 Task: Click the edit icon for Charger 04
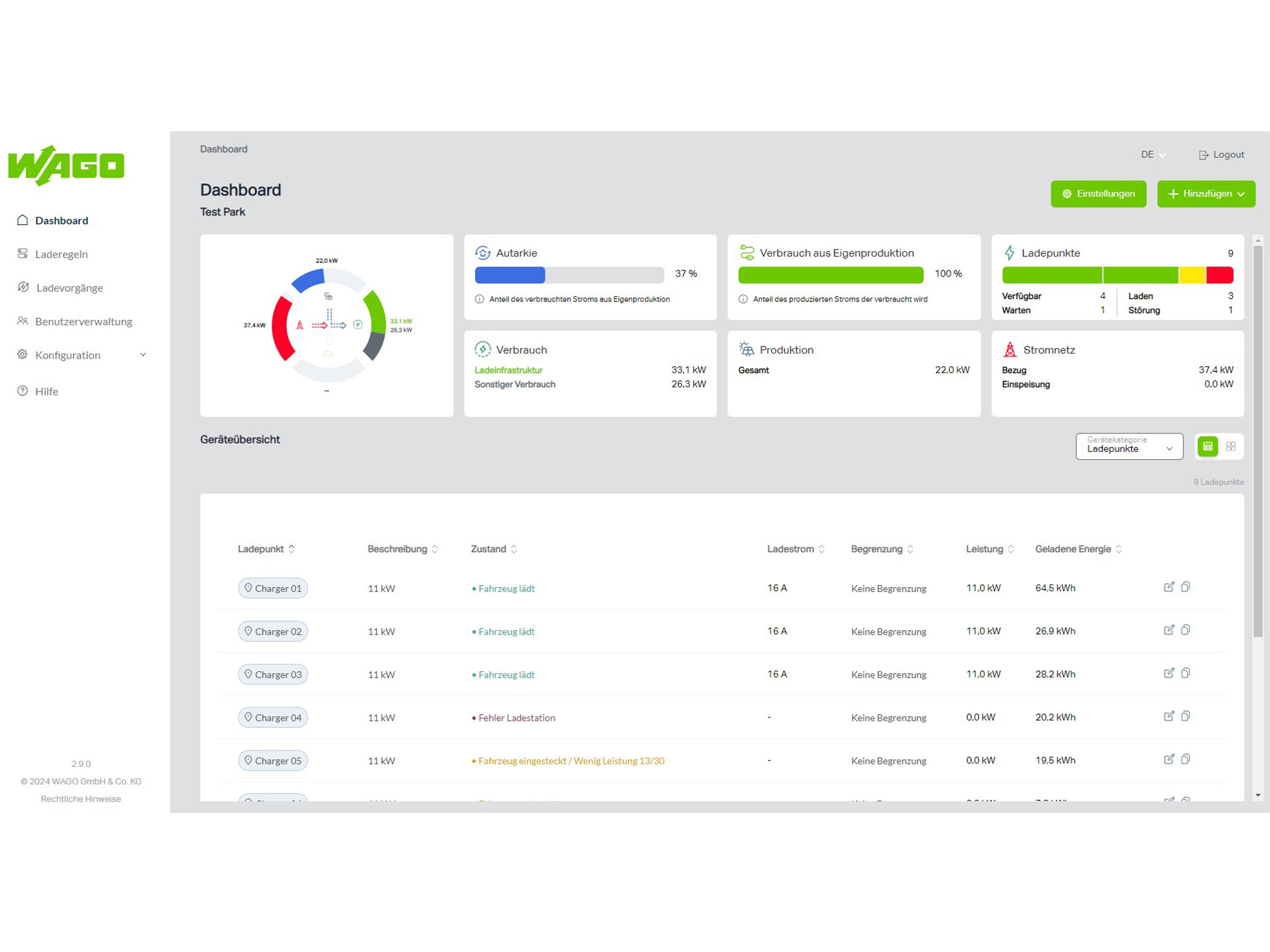pos(1168,716)
